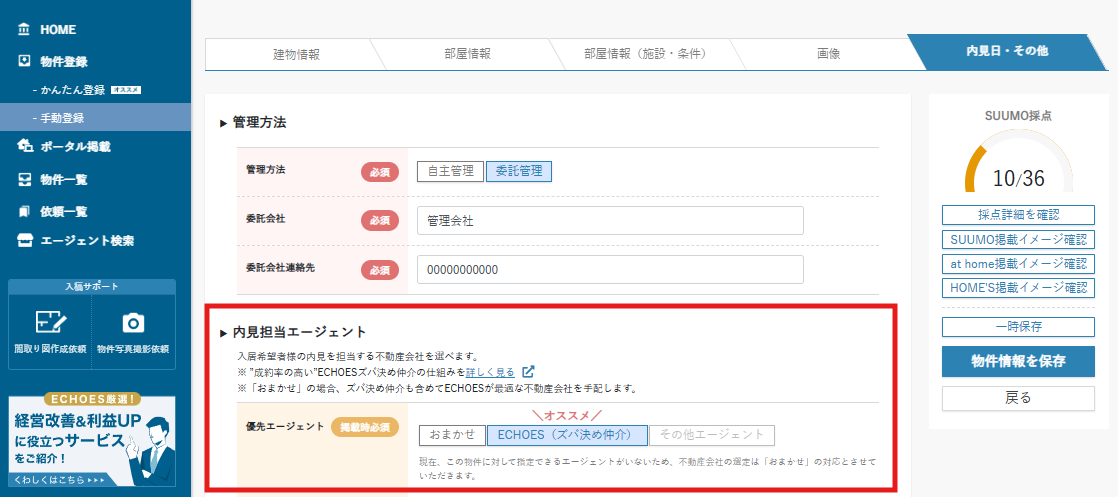Open 物件写真撮影依頼 camera icon
This screenshot has height=497, width=1118.
click(133, 323)
